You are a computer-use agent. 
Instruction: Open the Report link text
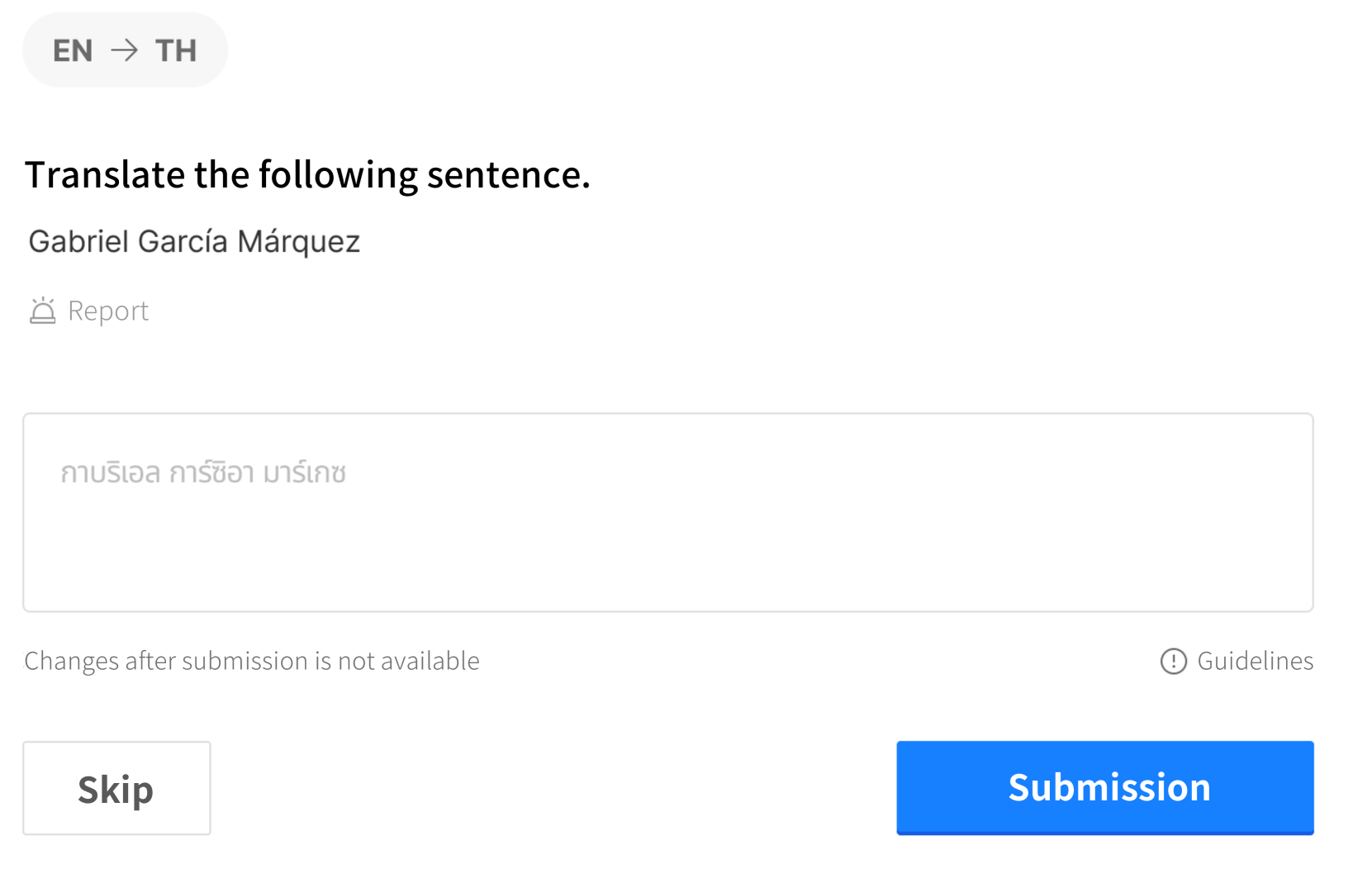click(x=108, y=311)
